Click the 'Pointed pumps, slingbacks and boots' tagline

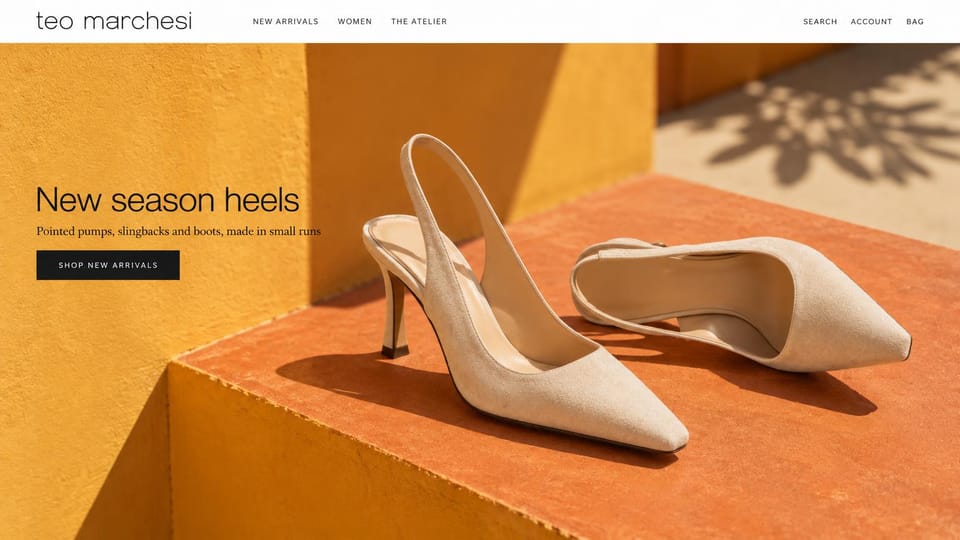click(178, 231)
